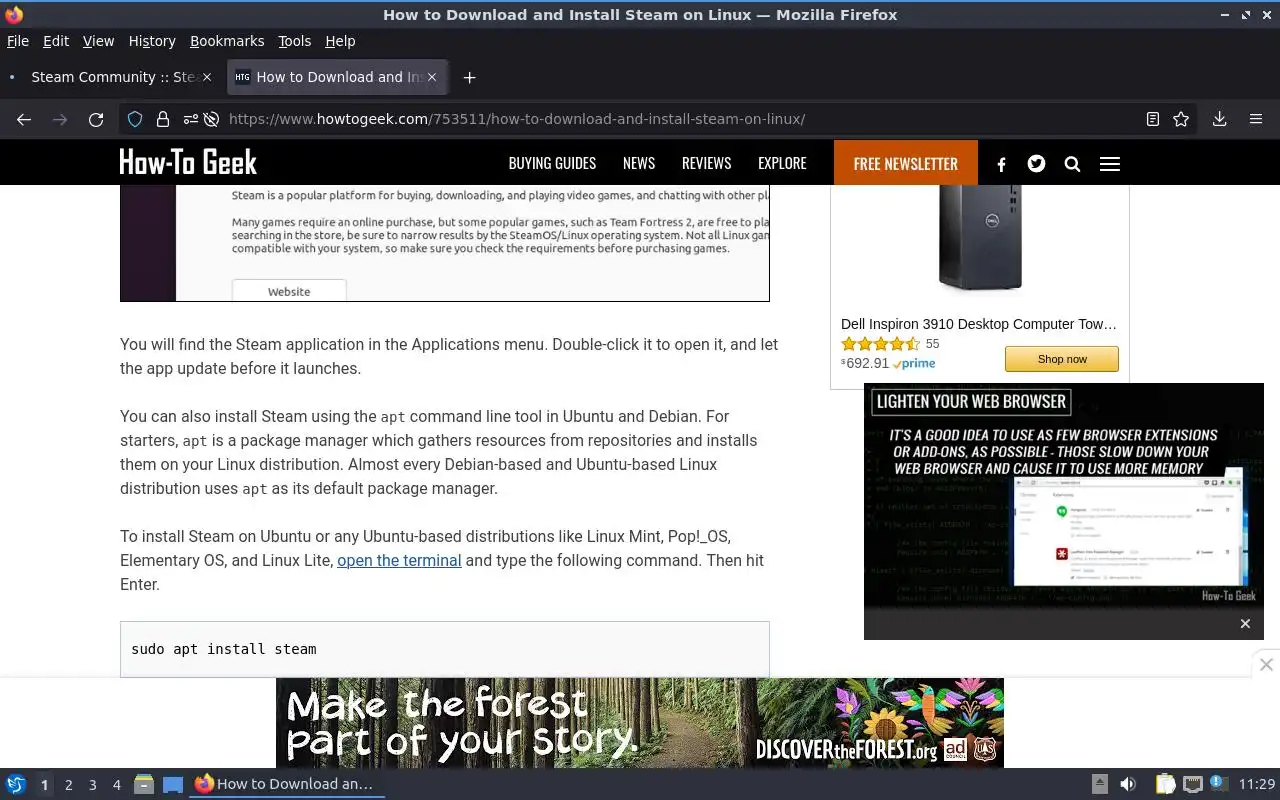Bookmark this page with the star
Image resolution: width=1280 pixels, height=800 pixels.
1181,119
